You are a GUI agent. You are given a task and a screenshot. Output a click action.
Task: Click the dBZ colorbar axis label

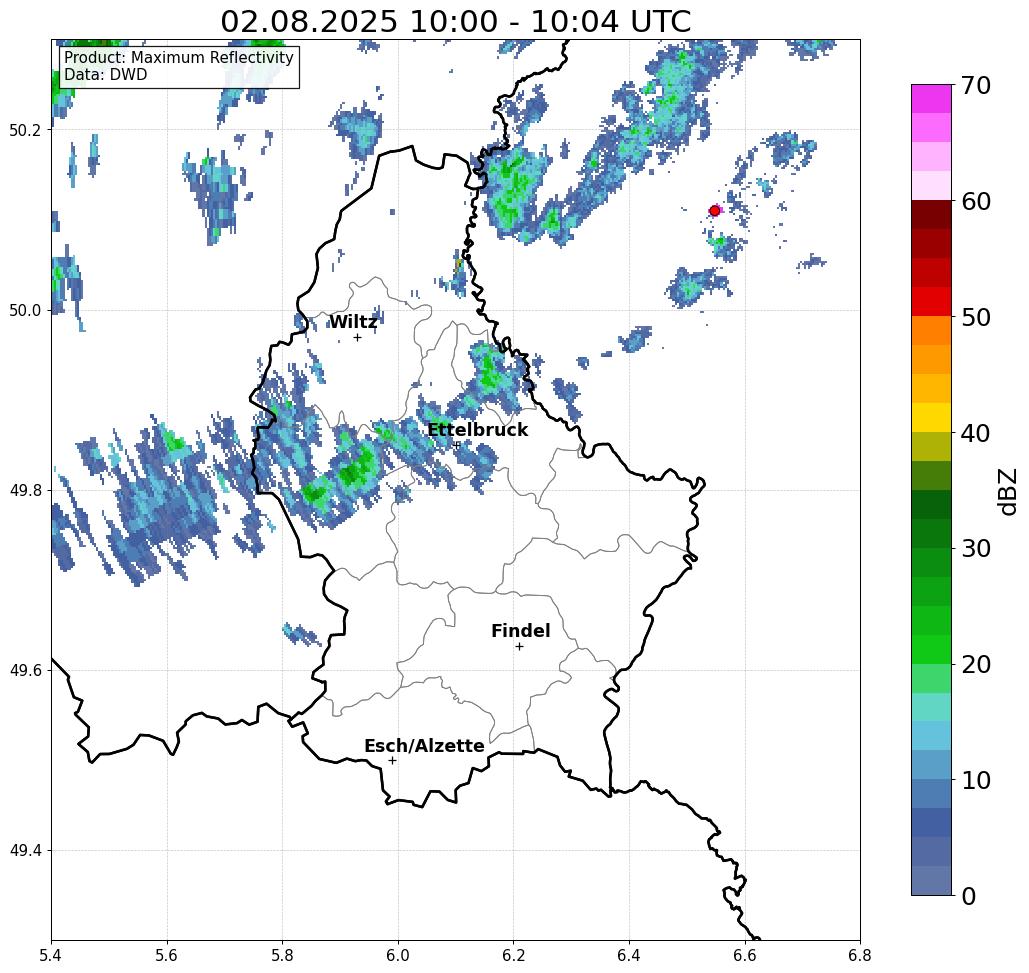pos(1007,491)
